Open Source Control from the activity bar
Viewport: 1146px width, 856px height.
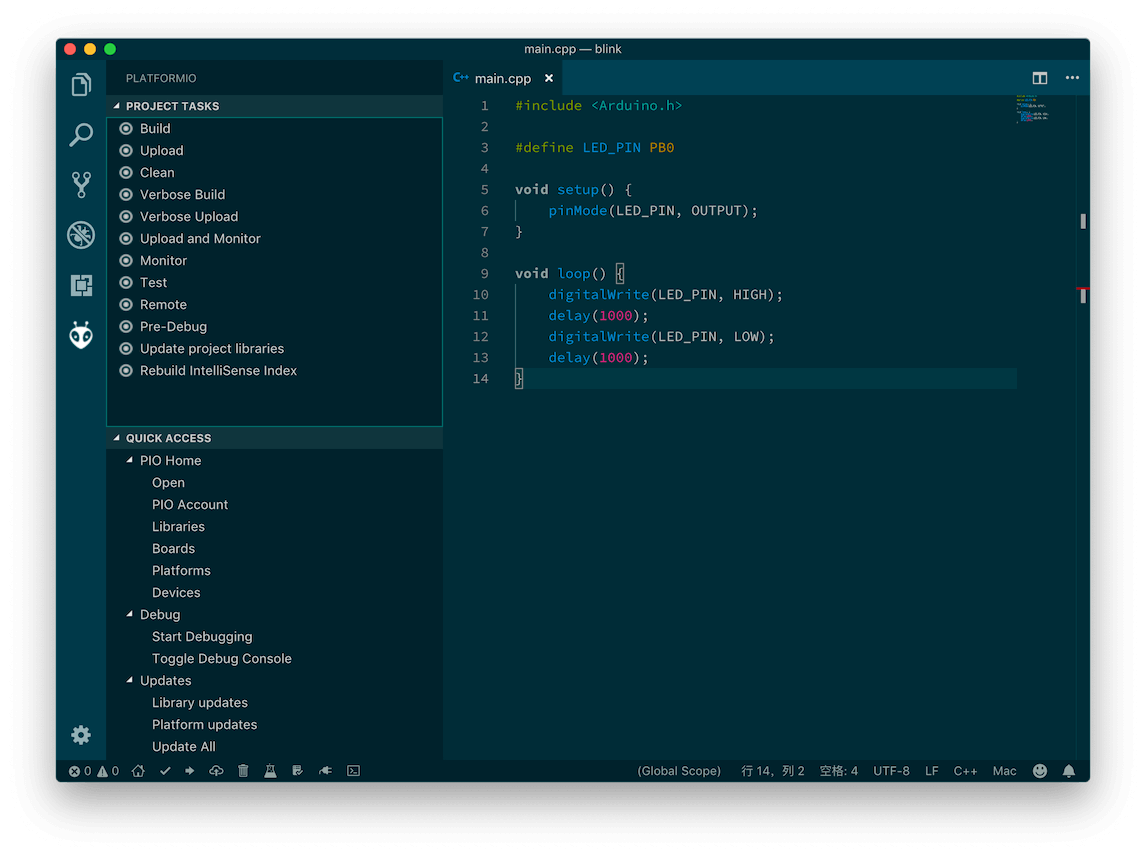click(x=81, y=184)
